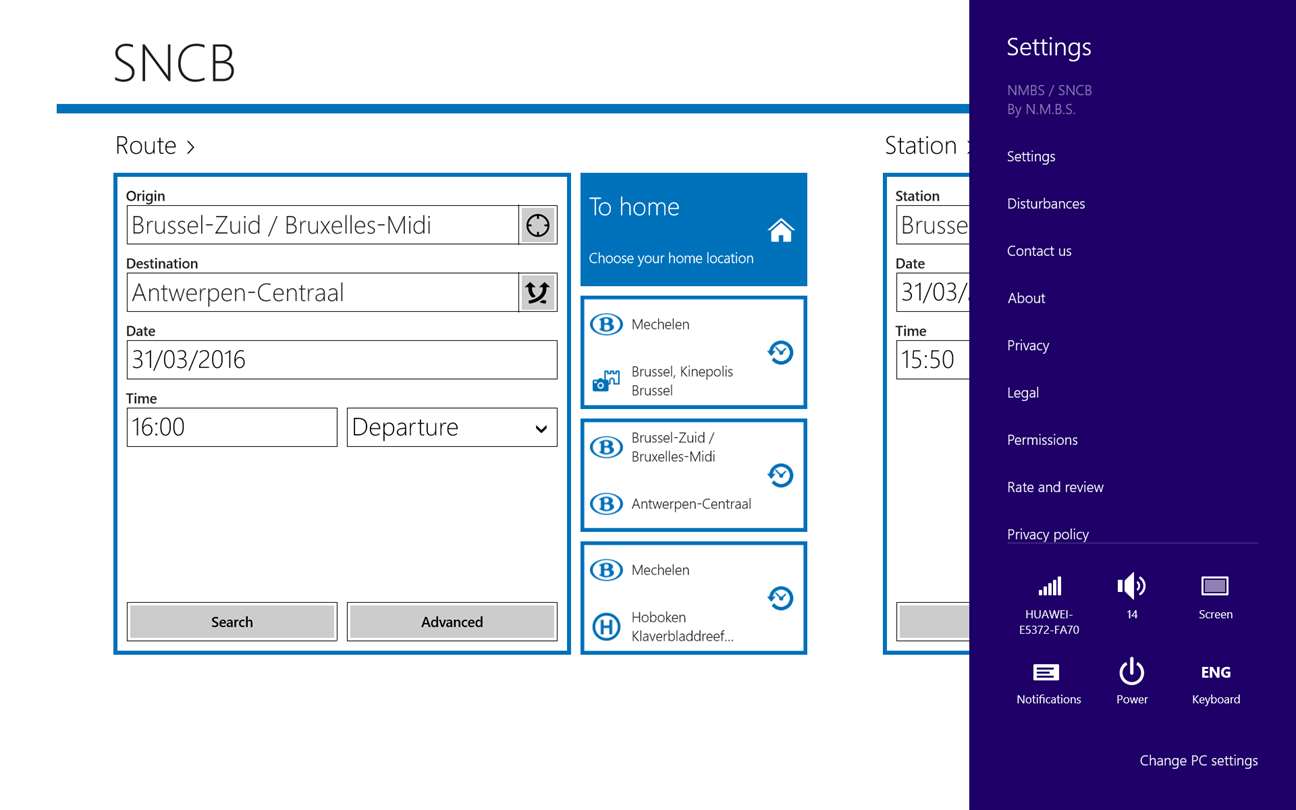Open the Screen brightness icon
Image resolution: width=1296 pixels, height=810 pixels.
pyautogui.click(x=1215, y=586)
